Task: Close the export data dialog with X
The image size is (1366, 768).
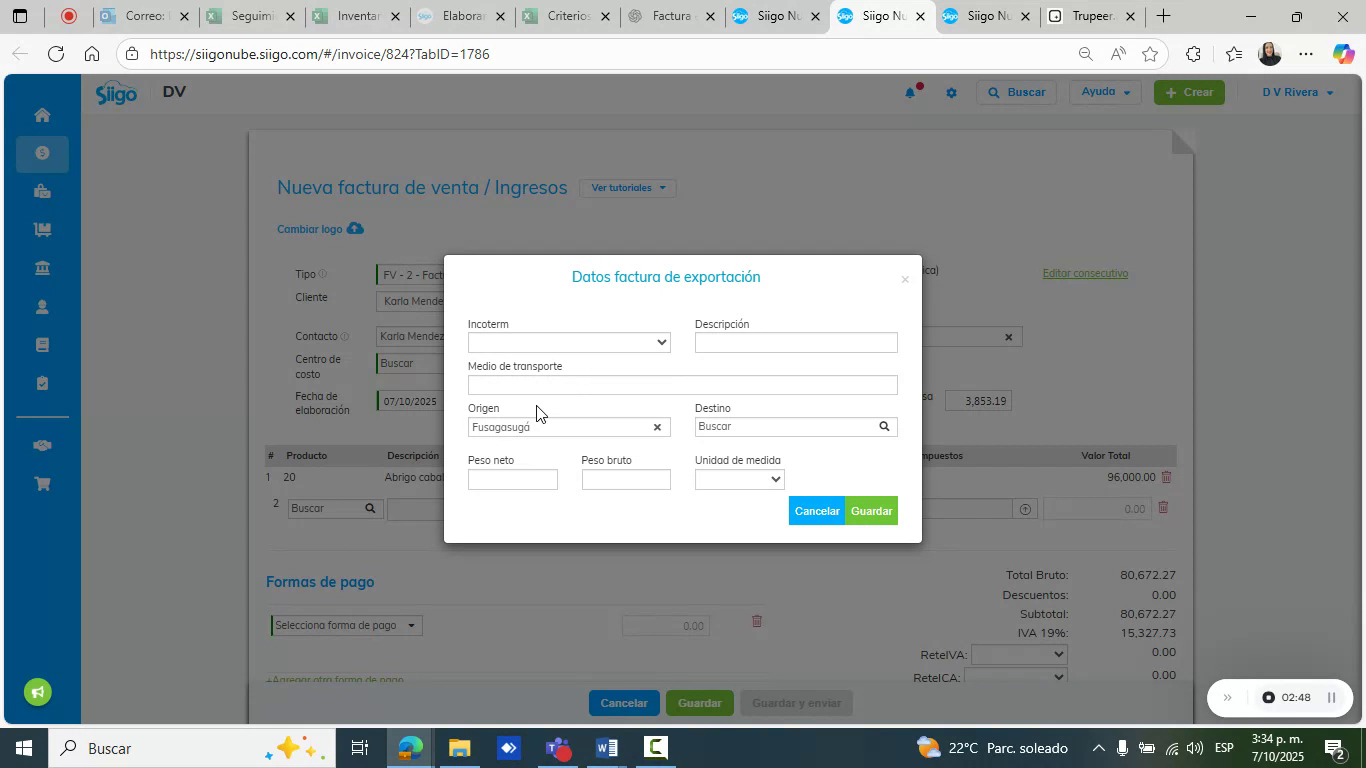Action: 905,279
